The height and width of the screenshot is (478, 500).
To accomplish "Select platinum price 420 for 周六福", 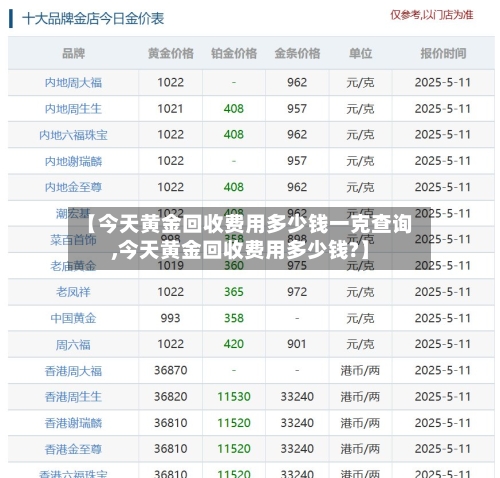I will [x=234, y=344].
